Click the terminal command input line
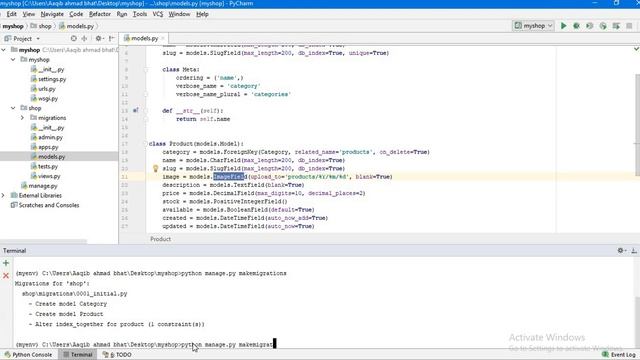This screenshot has width=640, height=360. point(145,344)
